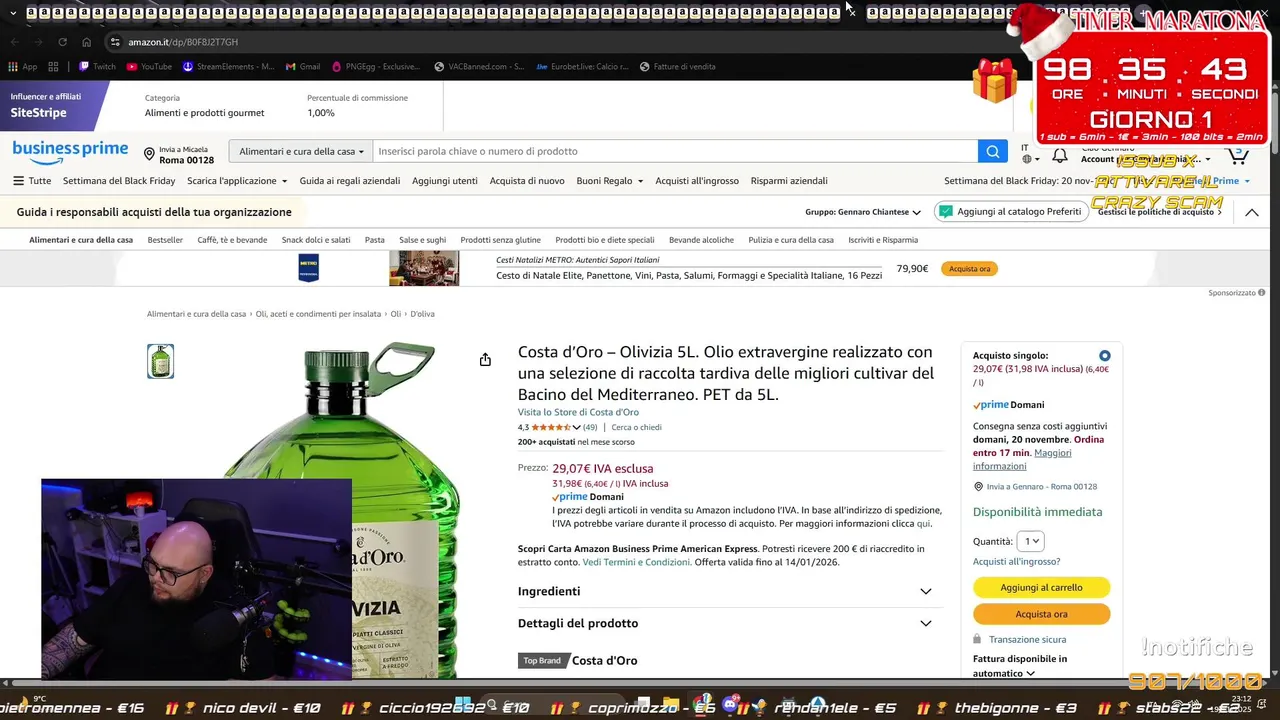1280x720 pixels.
Task: Open the Scarica l'applicazione dropdown
Action: tap(237, 181)
